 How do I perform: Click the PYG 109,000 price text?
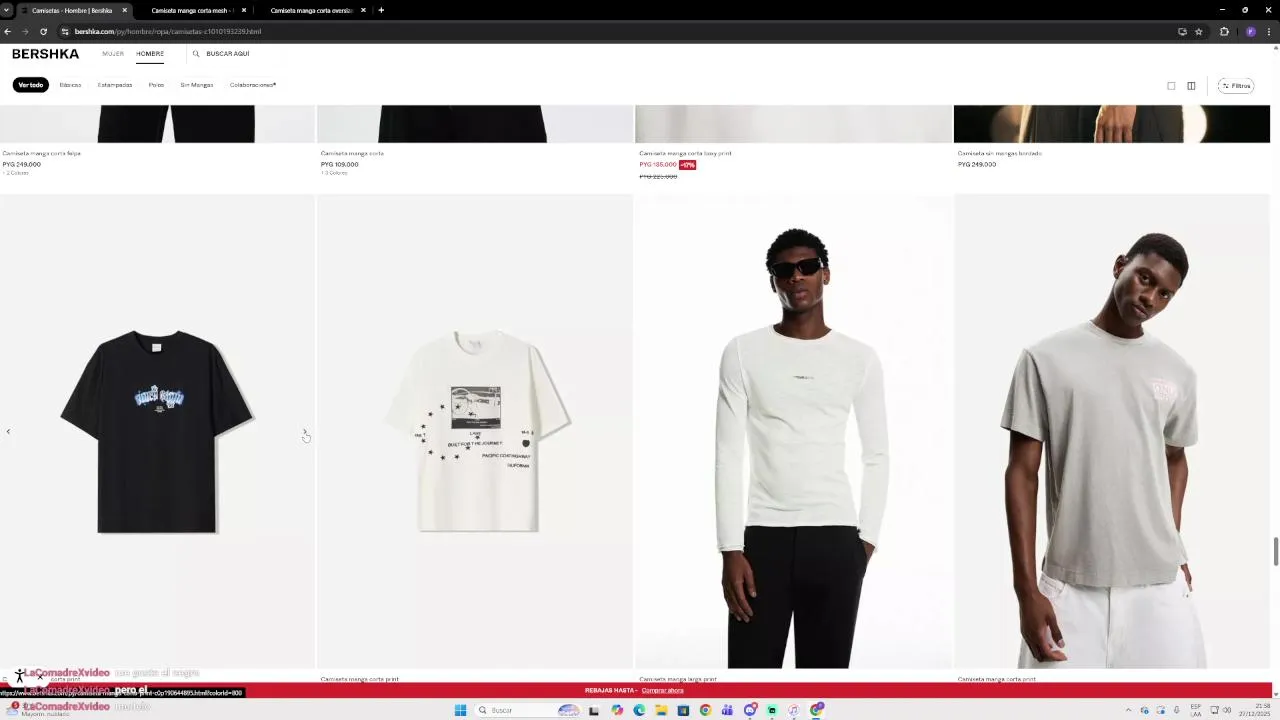pos(339,164)
